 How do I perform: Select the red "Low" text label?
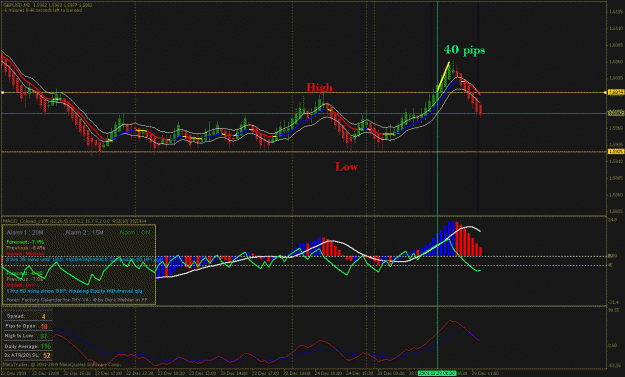pos(346,167)
